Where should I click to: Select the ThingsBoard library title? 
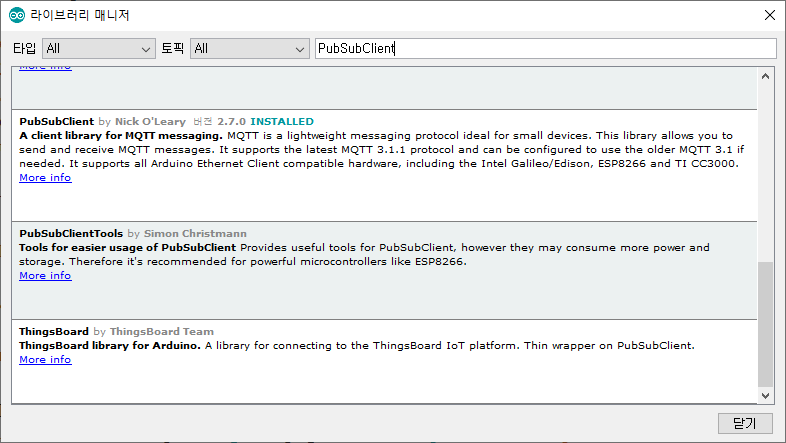(x=54, y=331)
